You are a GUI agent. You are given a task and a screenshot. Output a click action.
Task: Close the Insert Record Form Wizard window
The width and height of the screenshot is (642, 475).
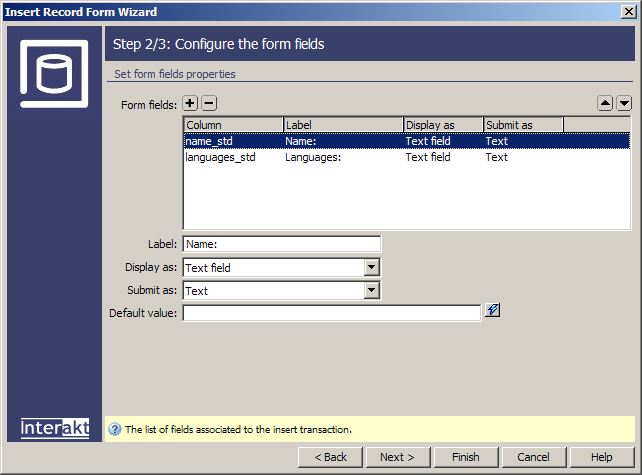click(x=627, y=12)
